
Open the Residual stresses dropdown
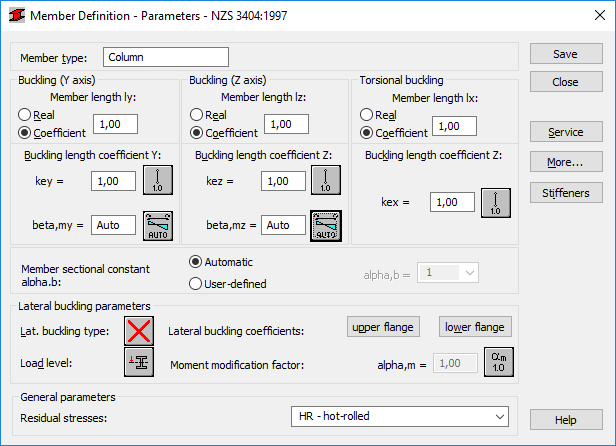[x=400, y=417]
